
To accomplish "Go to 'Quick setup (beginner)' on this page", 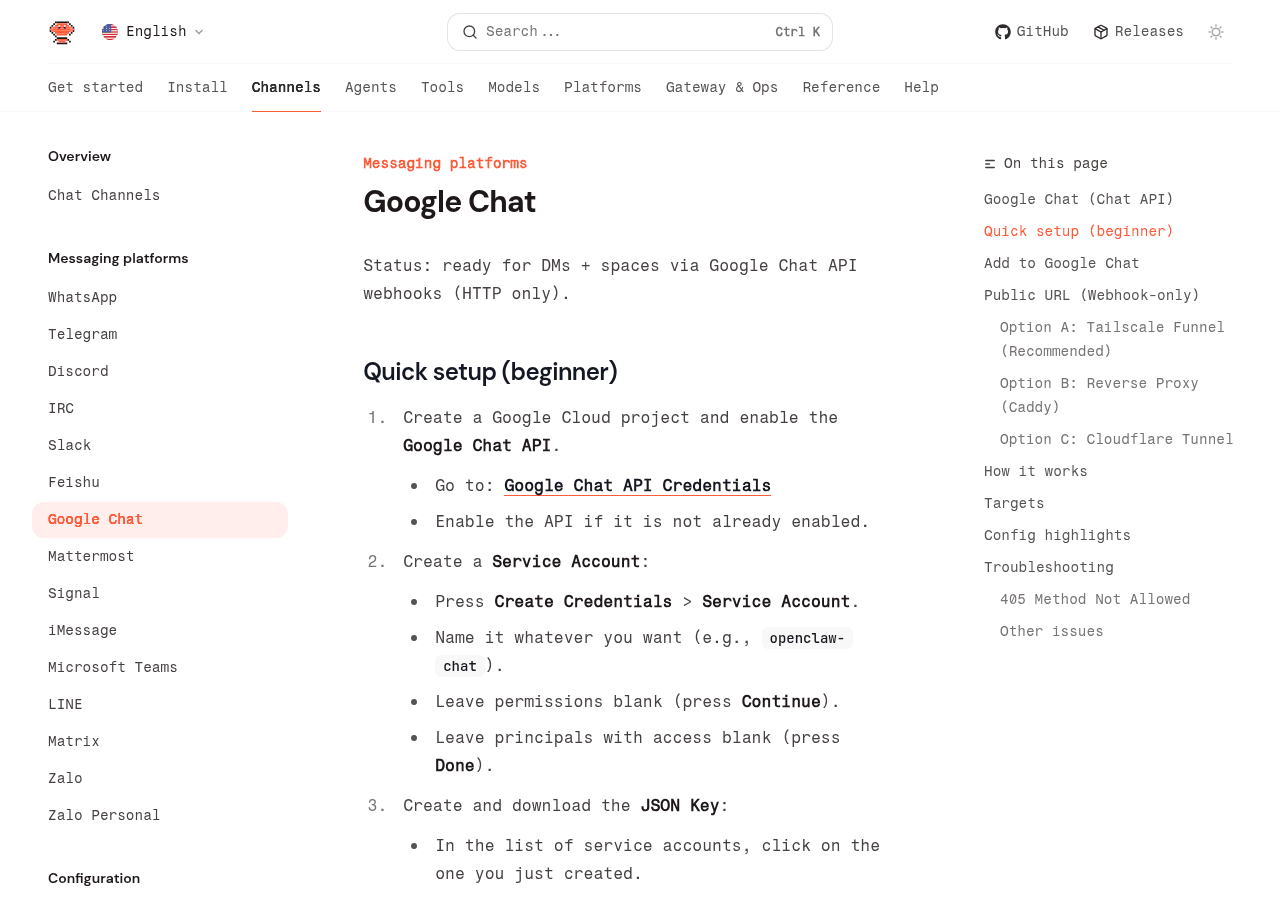I will click(1078, 229).
